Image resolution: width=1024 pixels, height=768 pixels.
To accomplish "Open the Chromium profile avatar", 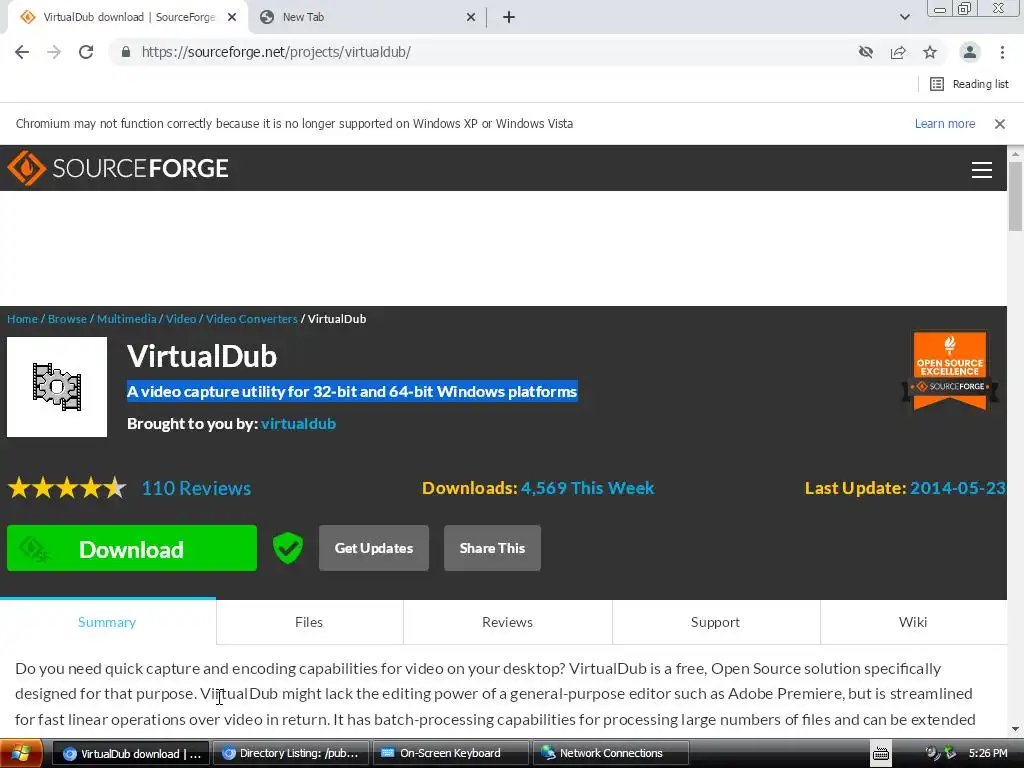I will pos(970,52).
